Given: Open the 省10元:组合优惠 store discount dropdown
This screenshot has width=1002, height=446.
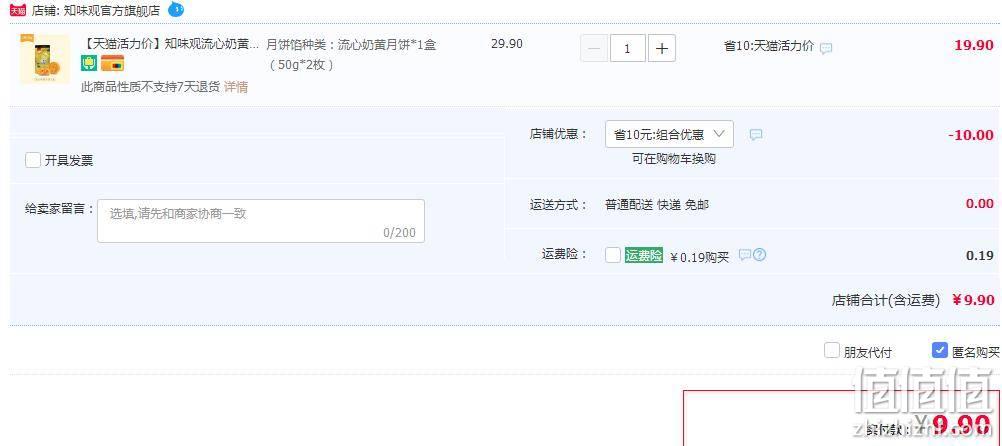Looking at the screenshot, I should (x=669, y=134).
